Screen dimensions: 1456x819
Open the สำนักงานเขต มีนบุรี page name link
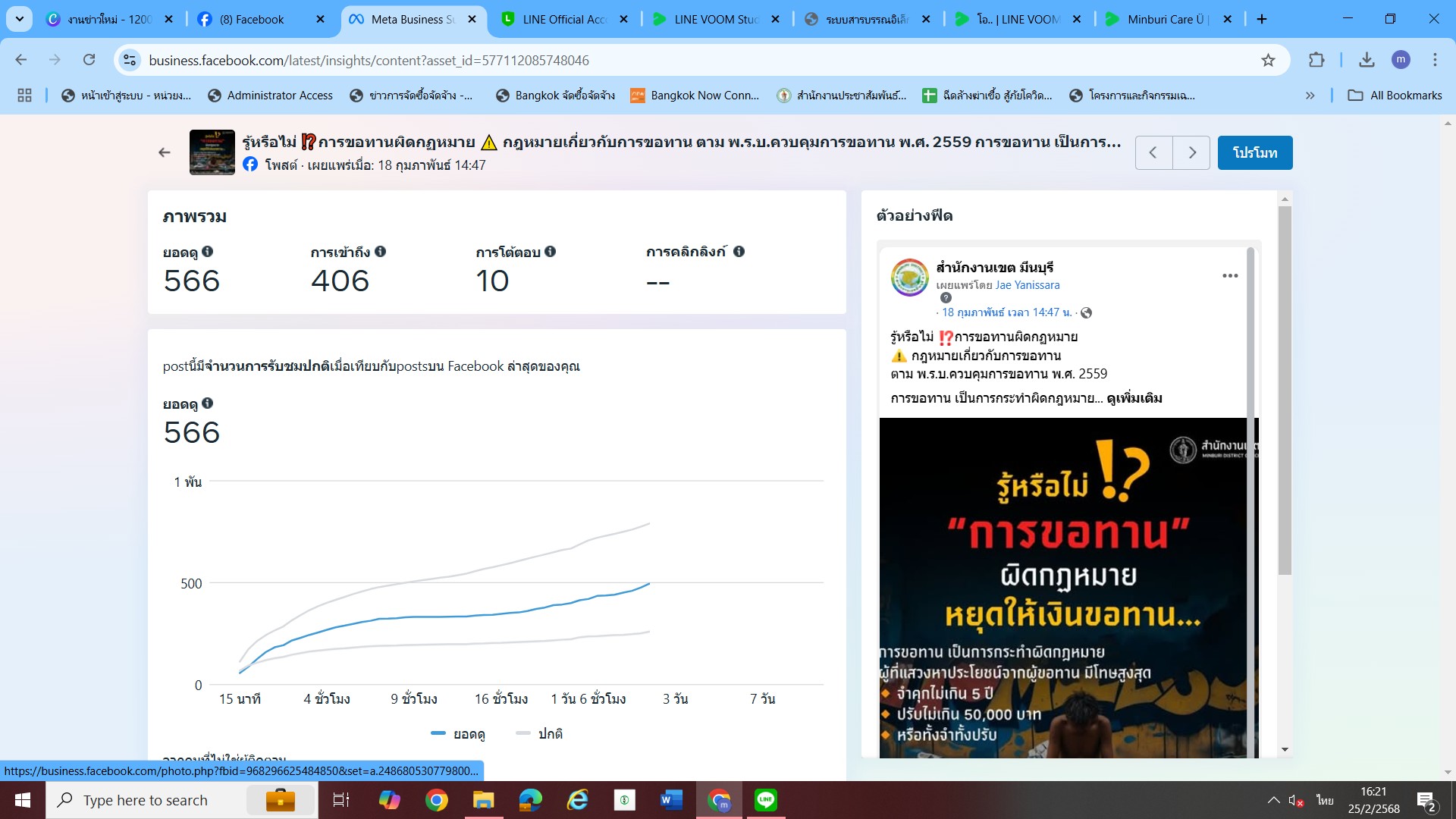coord(994,267)
